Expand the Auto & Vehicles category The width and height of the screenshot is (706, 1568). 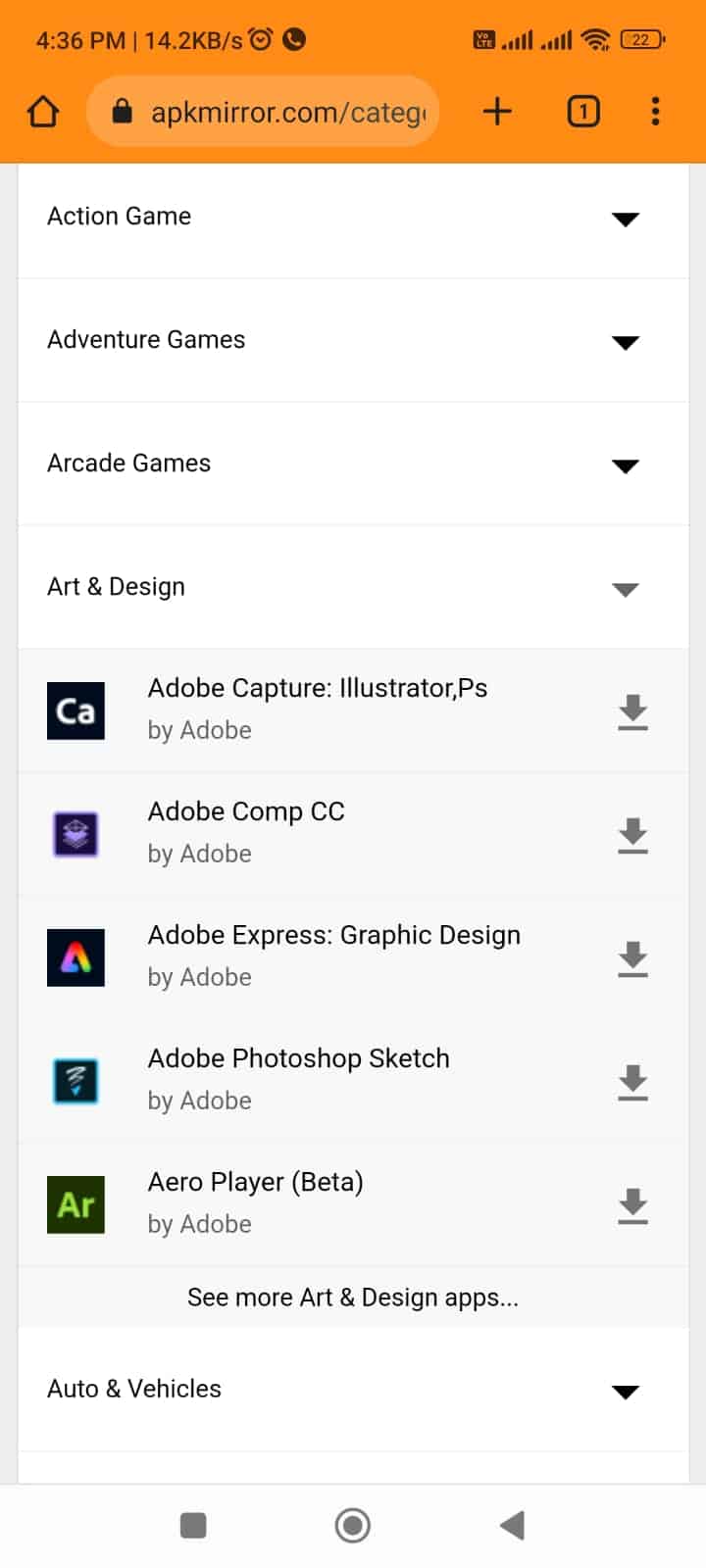tap(625, 1392)
